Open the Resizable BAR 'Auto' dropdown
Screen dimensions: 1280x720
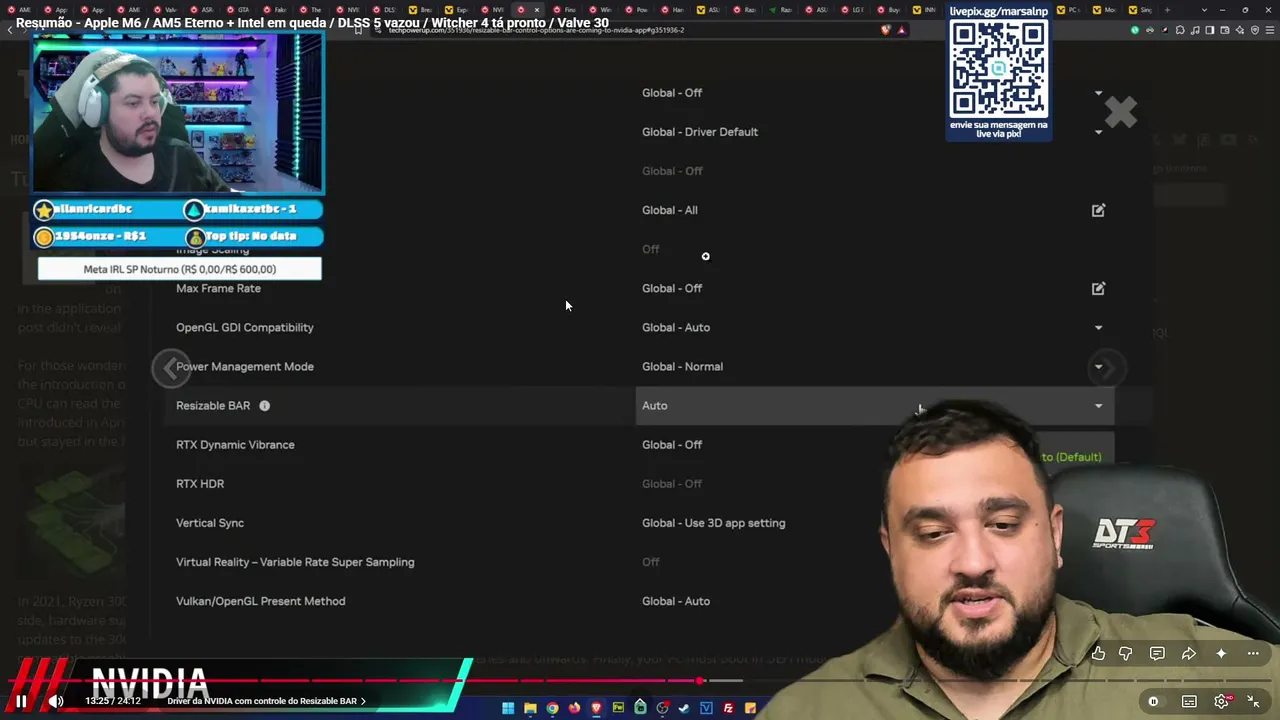coord(875,406)
